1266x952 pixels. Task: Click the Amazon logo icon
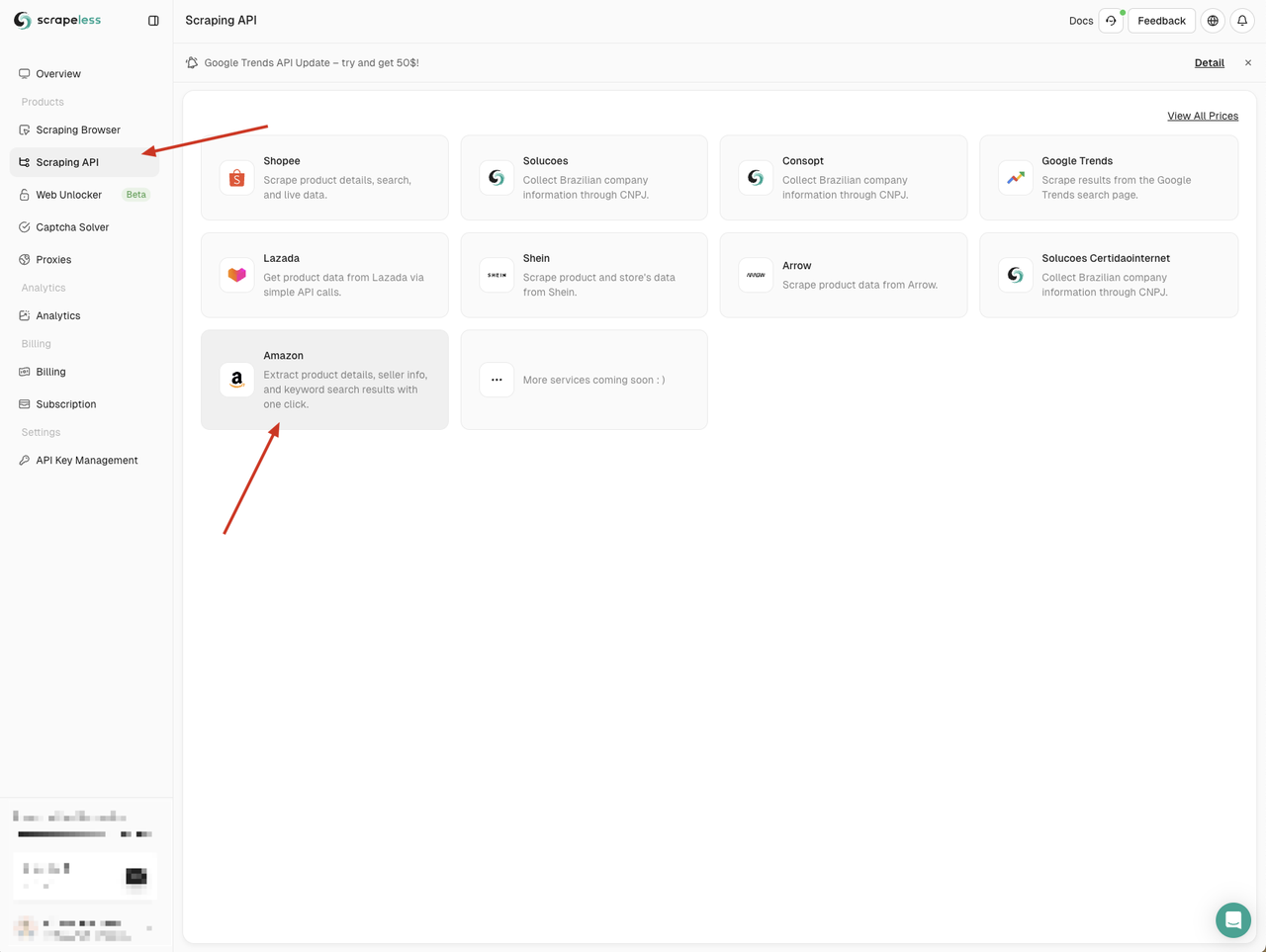[x=237, y=380]
